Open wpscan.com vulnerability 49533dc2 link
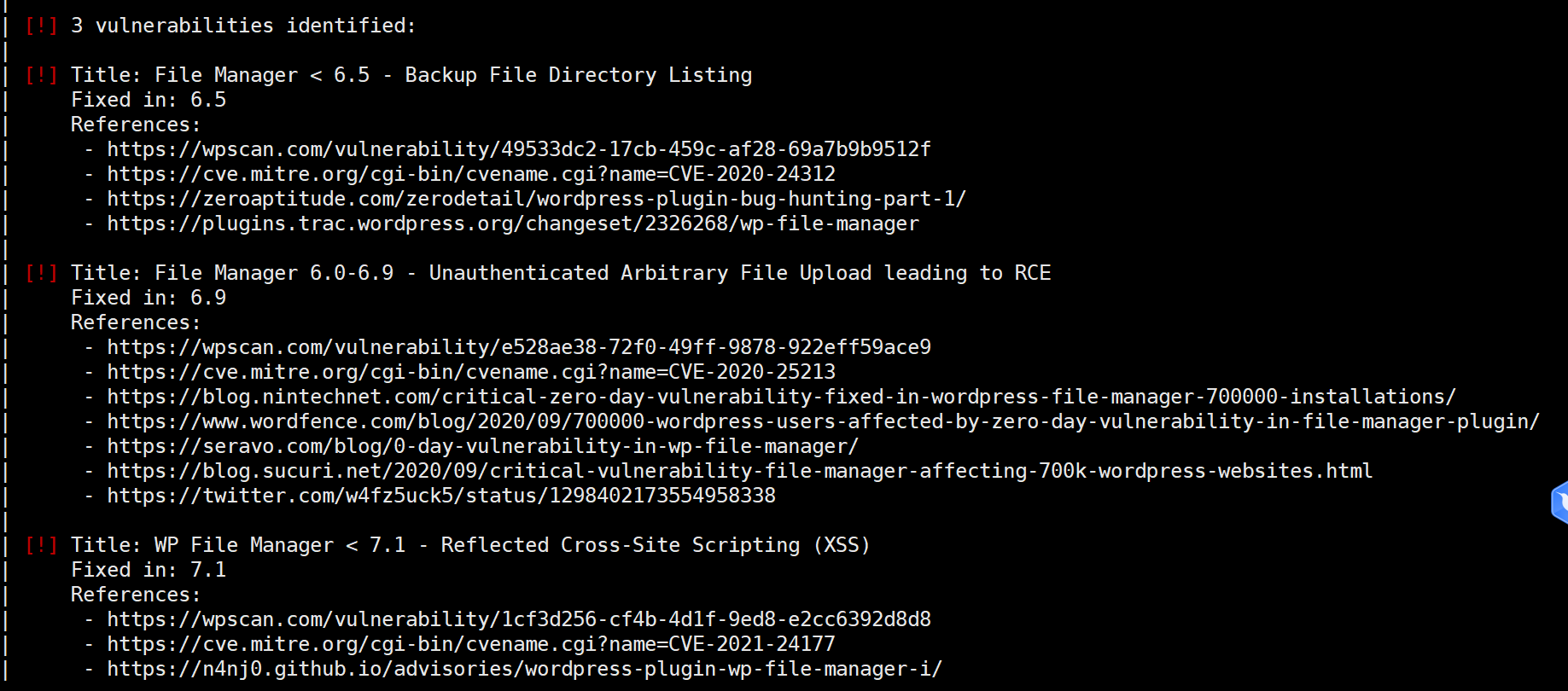The image size is (1568, 691). (519, 149)
